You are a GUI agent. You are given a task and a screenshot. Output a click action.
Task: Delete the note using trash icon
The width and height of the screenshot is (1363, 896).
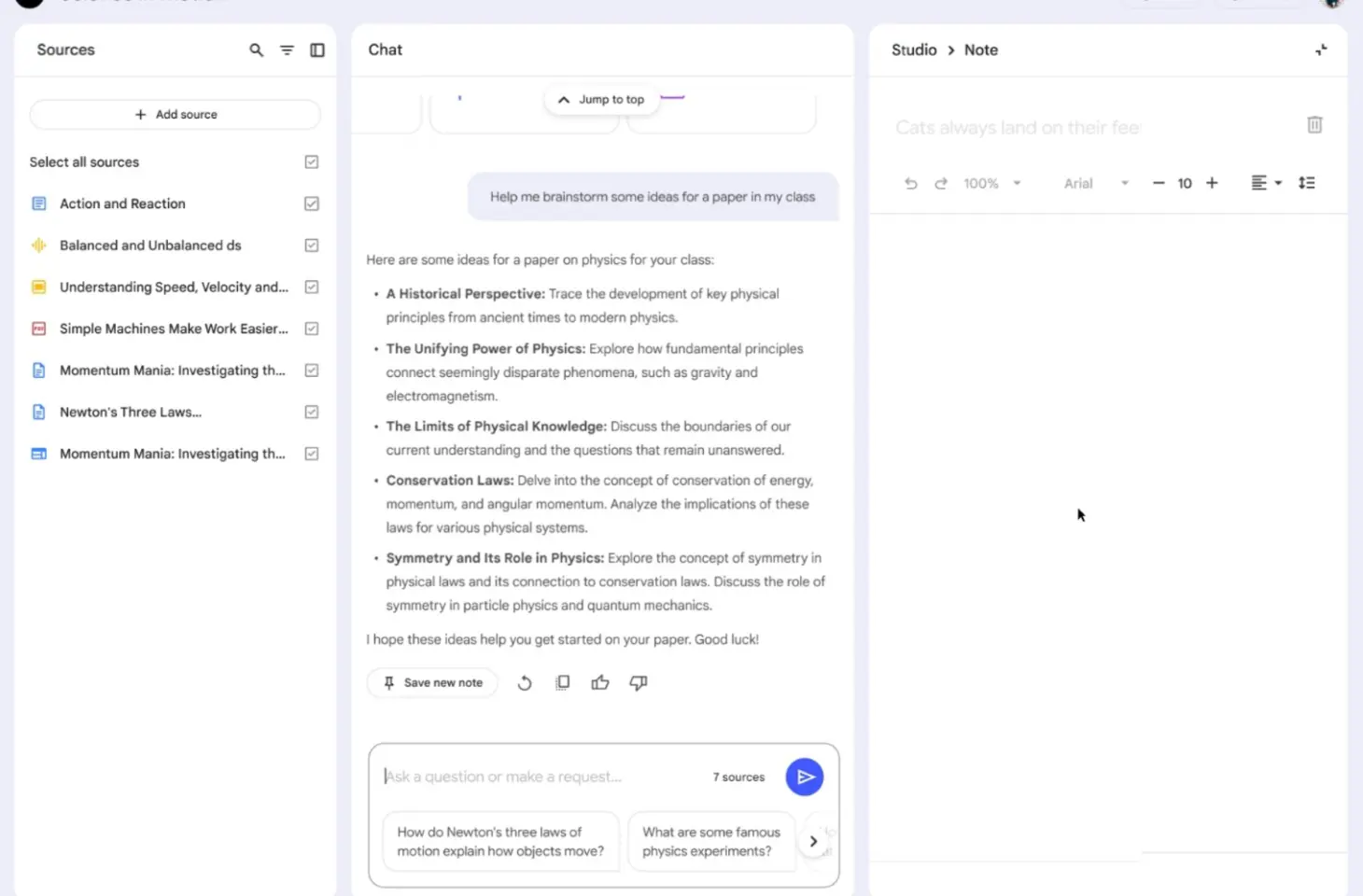pyautogui.click(x=1314, y=125)
